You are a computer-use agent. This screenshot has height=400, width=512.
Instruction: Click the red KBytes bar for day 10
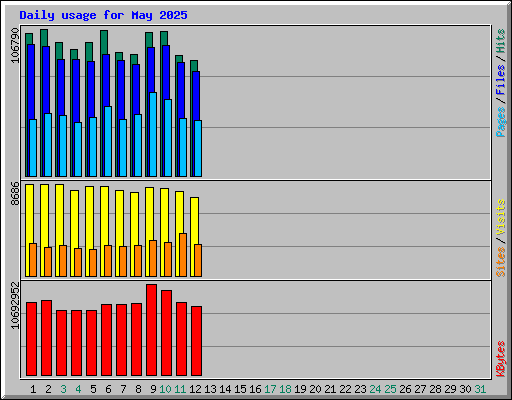[x=166, y=333]
